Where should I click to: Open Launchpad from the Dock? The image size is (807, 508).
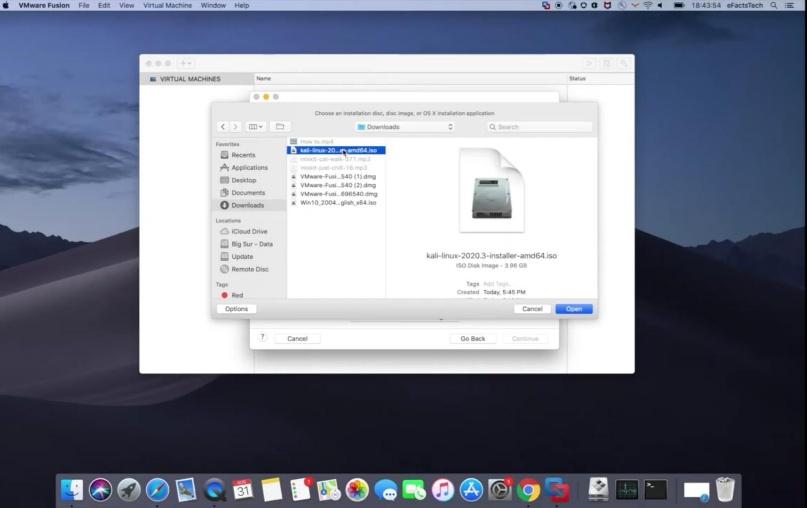pyautogui.click(x=129, y=489)
